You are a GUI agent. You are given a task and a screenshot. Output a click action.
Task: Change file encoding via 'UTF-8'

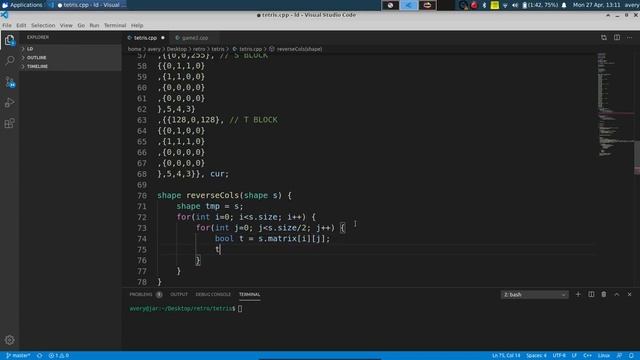click(x=559, y=356)
